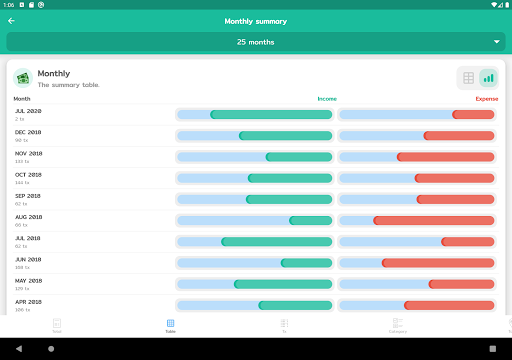
Task: Switch to table grid view
Action: 468,78
